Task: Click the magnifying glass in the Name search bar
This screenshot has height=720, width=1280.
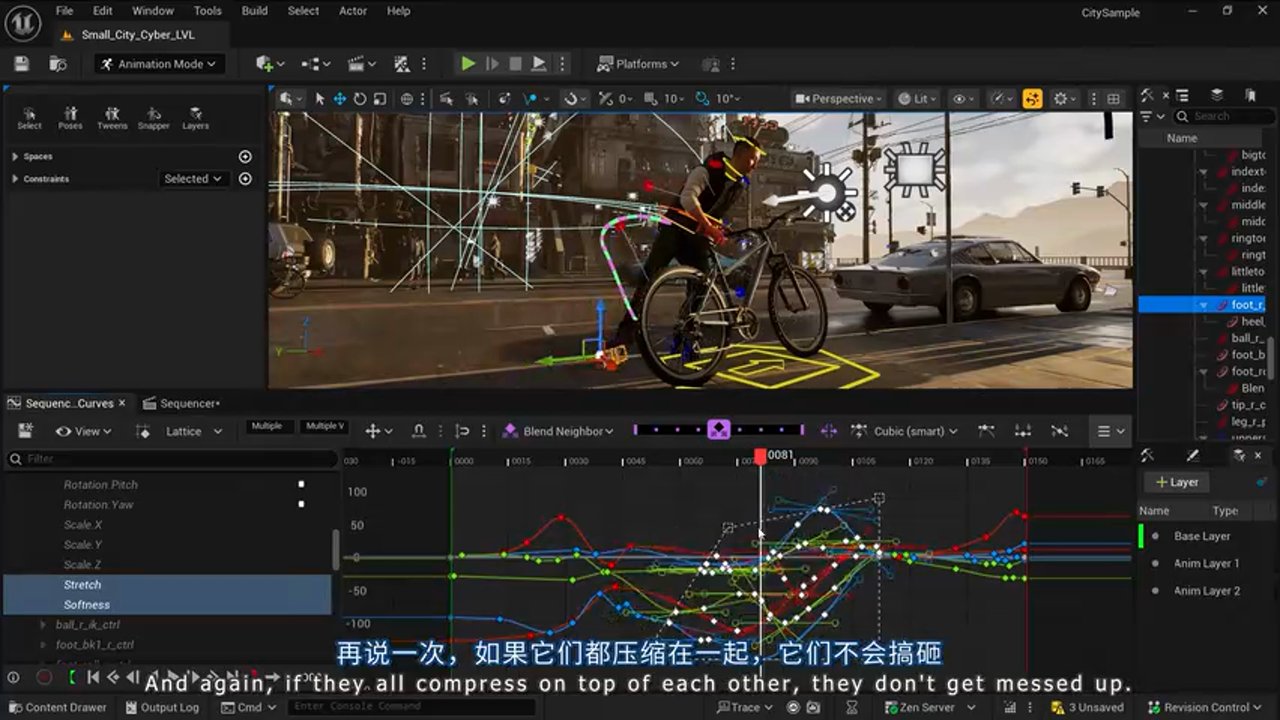Action: click(1182, 116)
